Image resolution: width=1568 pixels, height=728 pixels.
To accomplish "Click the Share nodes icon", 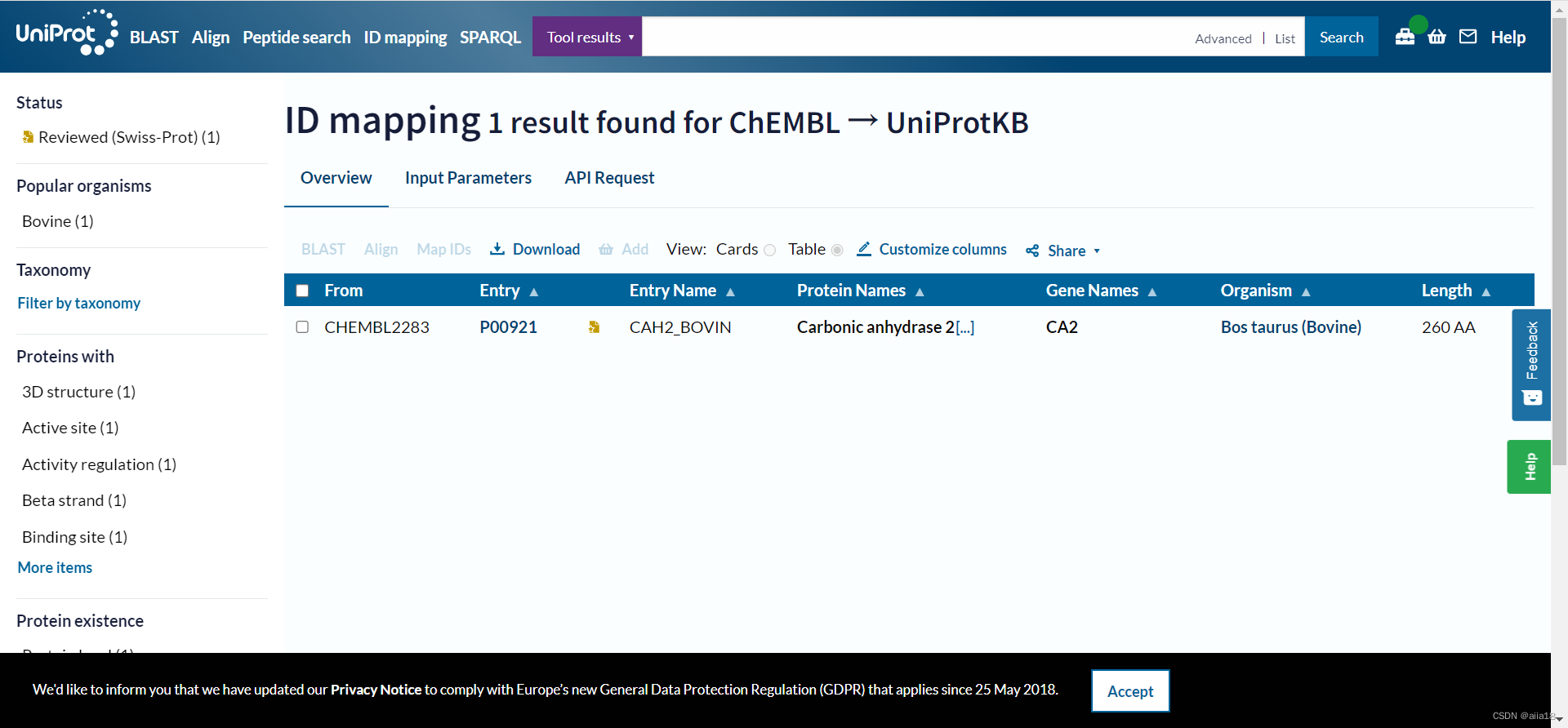I will pyautogui.click(x=1032, y=251).
